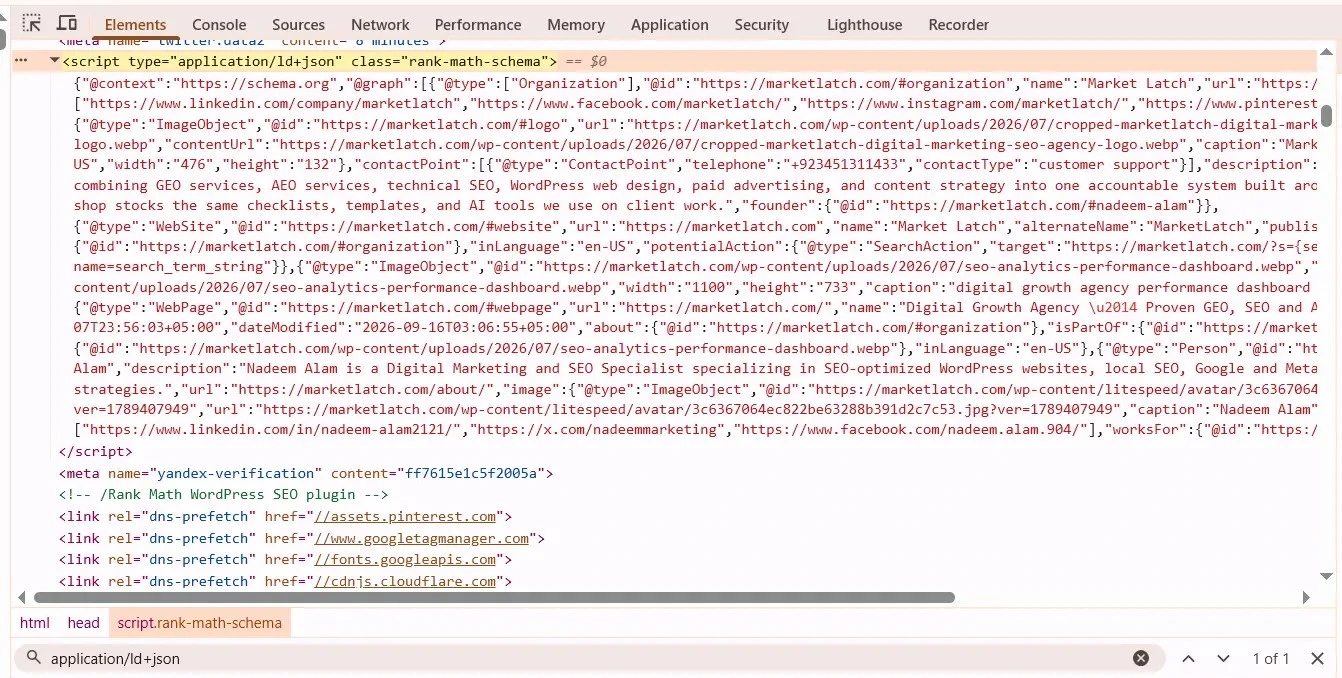This screenshot has width=1342, height=678.
Task: Open the Elements tab
Action: pyautogui.click(x=135, y=24)
